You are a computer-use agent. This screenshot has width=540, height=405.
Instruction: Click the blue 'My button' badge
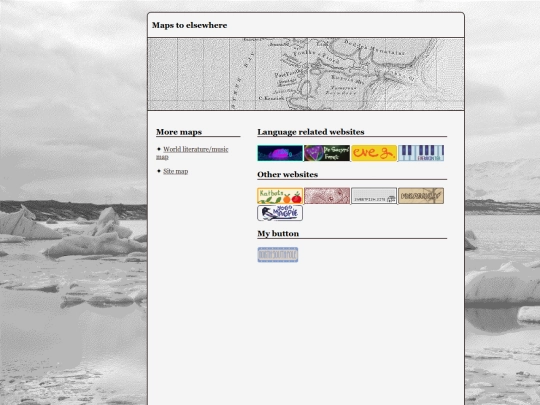click(x=278, y=255)
